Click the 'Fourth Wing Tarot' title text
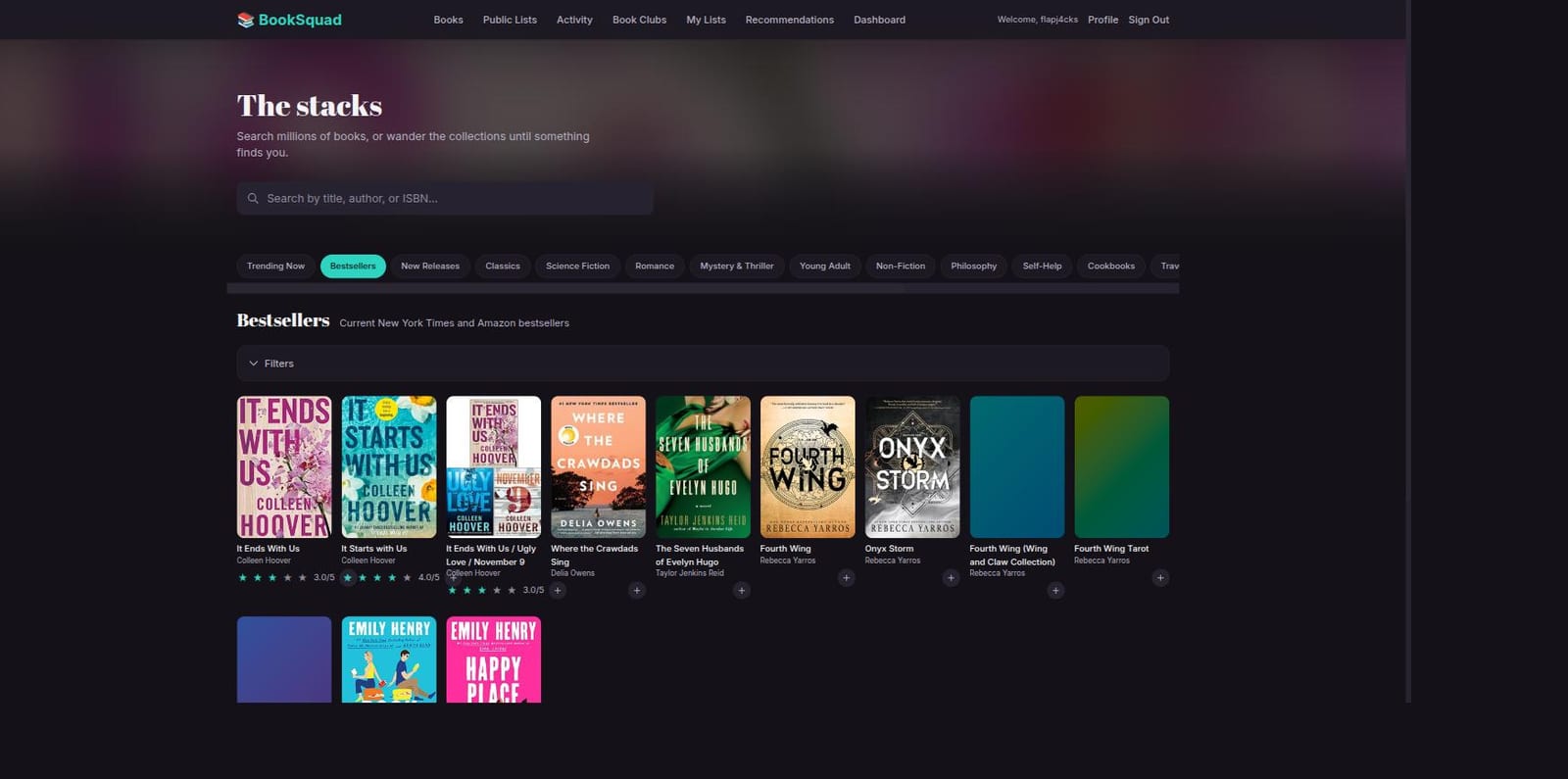 coord(1111,549)
